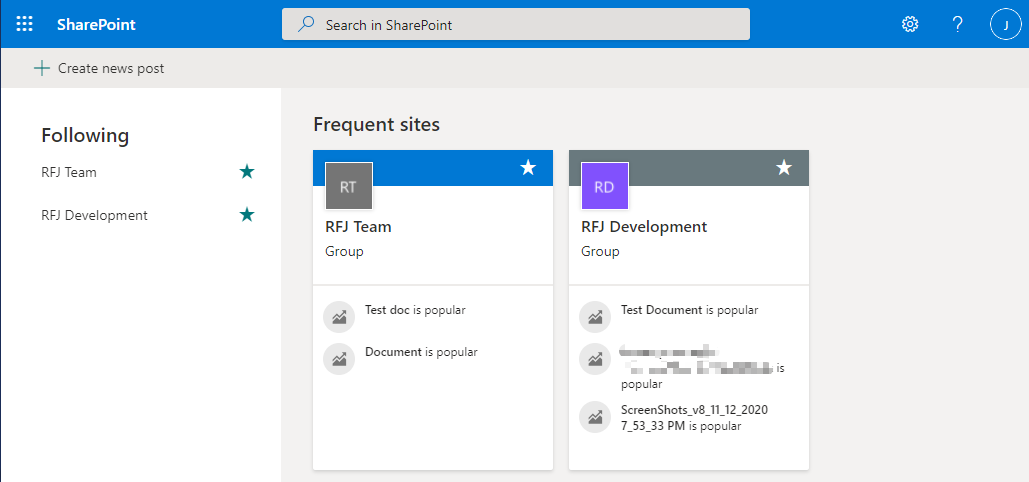Click trending icon beside Test Document
Viewport: 1029px width, 482px height.
(x=595, y=317)
